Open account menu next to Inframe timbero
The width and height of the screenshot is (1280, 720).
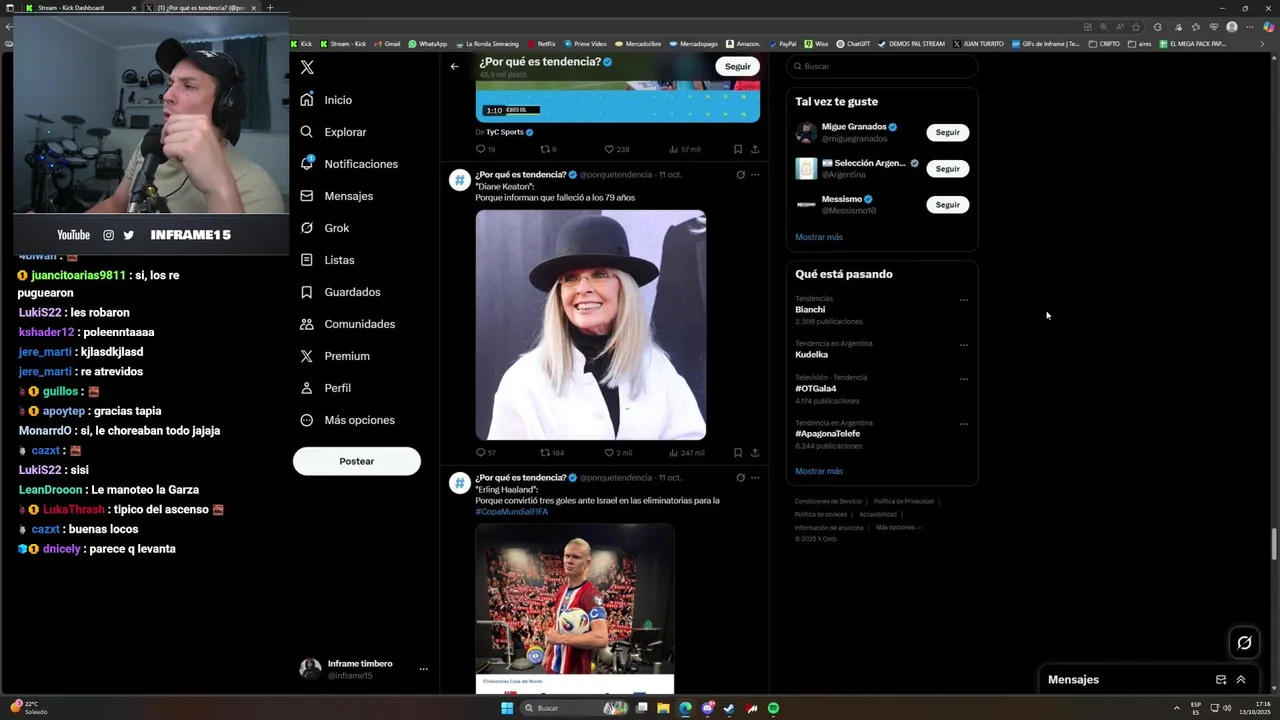click(x=423, y=669)
